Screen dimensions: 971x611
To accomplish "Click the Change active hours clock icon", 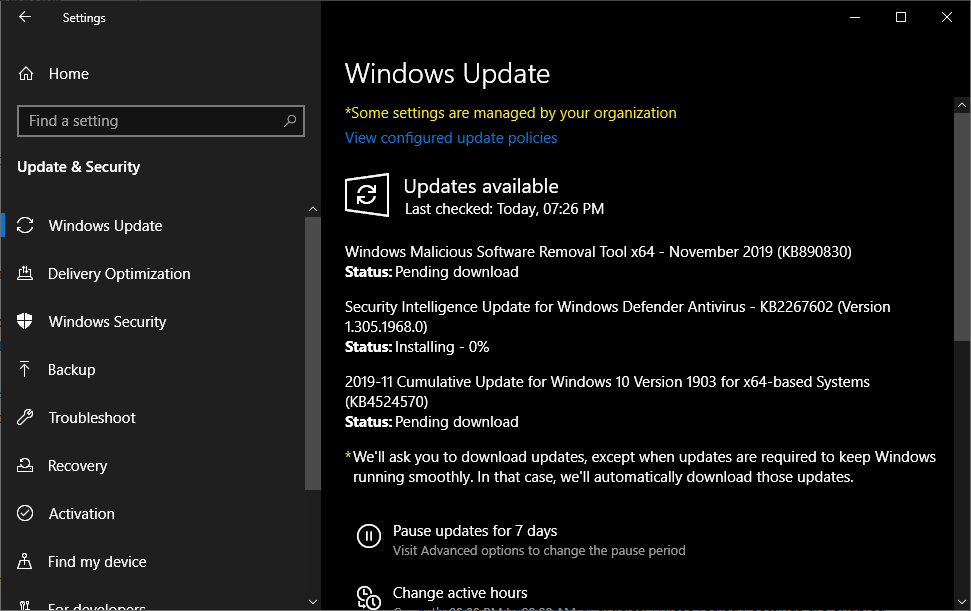I will [x=368, y=598].
